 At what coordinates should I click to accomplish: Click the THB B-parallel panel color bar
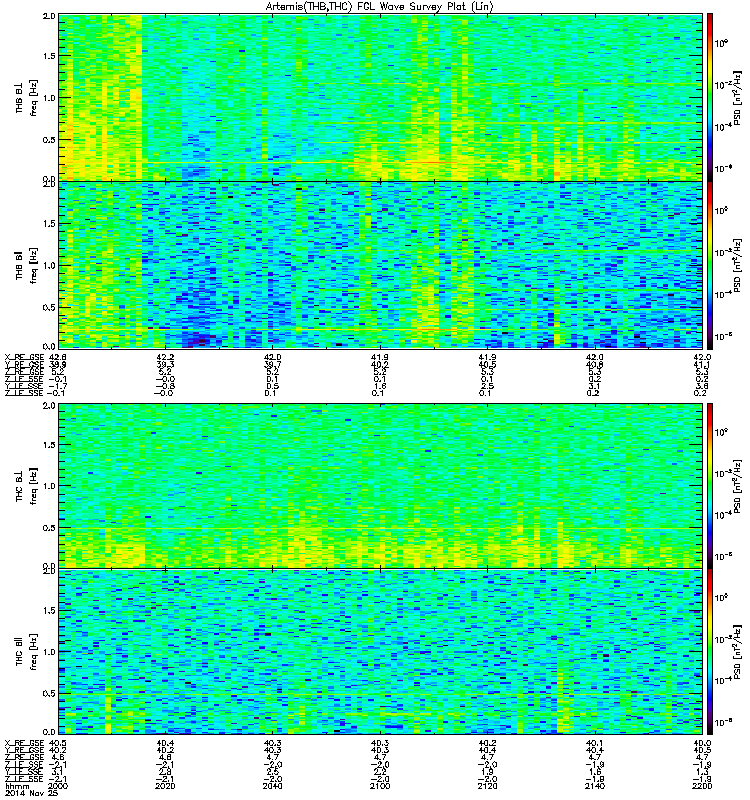click(710, 265)
